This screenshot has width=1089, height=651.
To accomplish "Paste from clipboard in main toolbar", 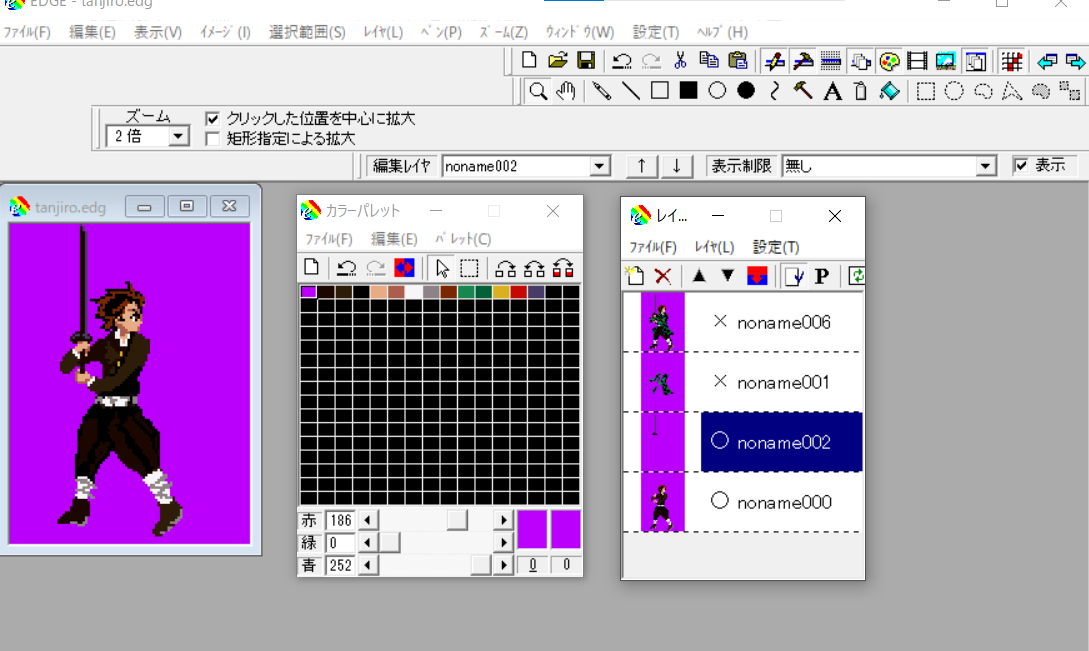I will pos(738,61).
